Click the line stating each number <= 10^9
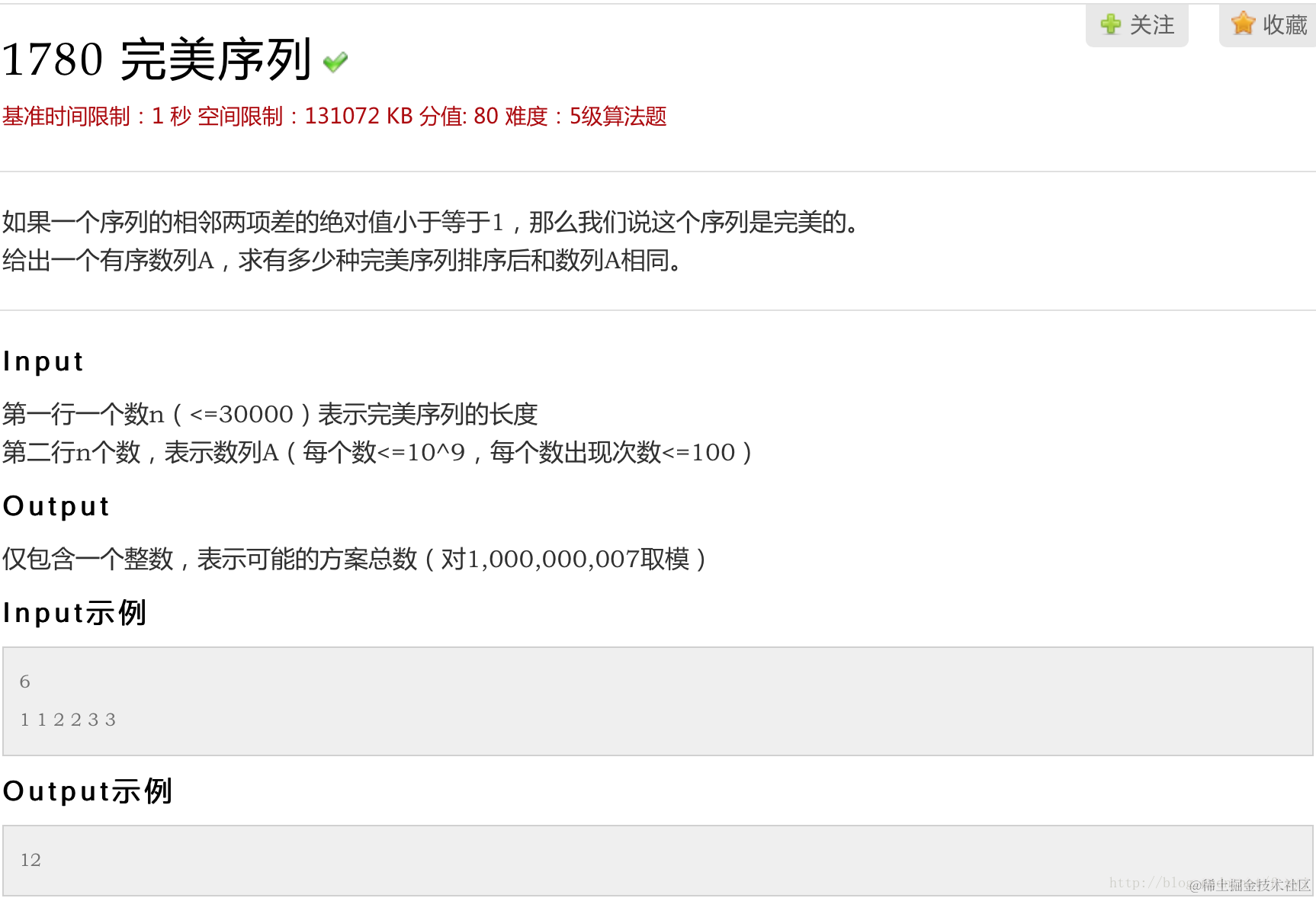This screenshot has width=1316, height=898. (378, 453)
